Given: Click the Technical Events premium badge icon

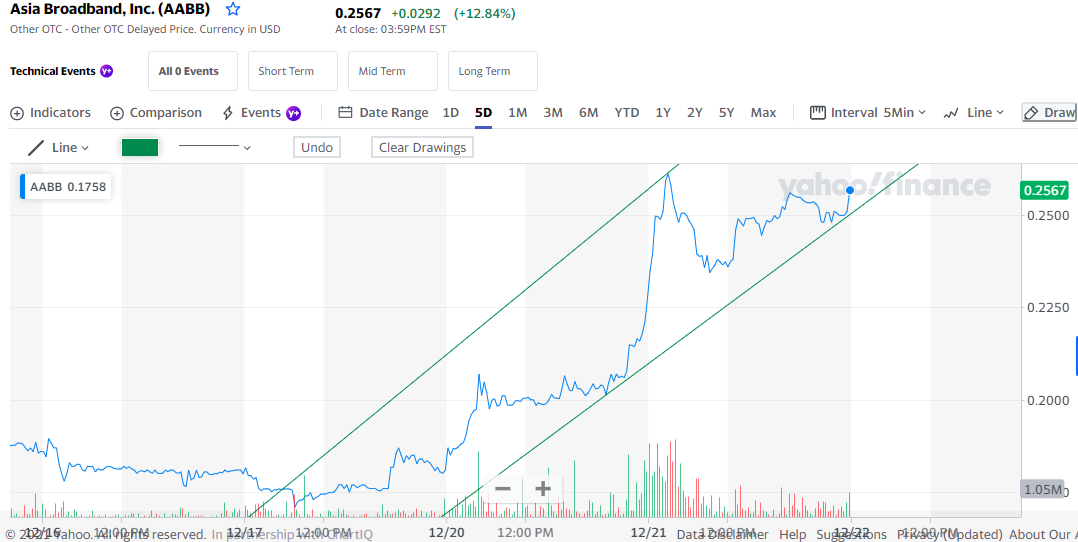Looking at the screenshot, I should 107,71.
